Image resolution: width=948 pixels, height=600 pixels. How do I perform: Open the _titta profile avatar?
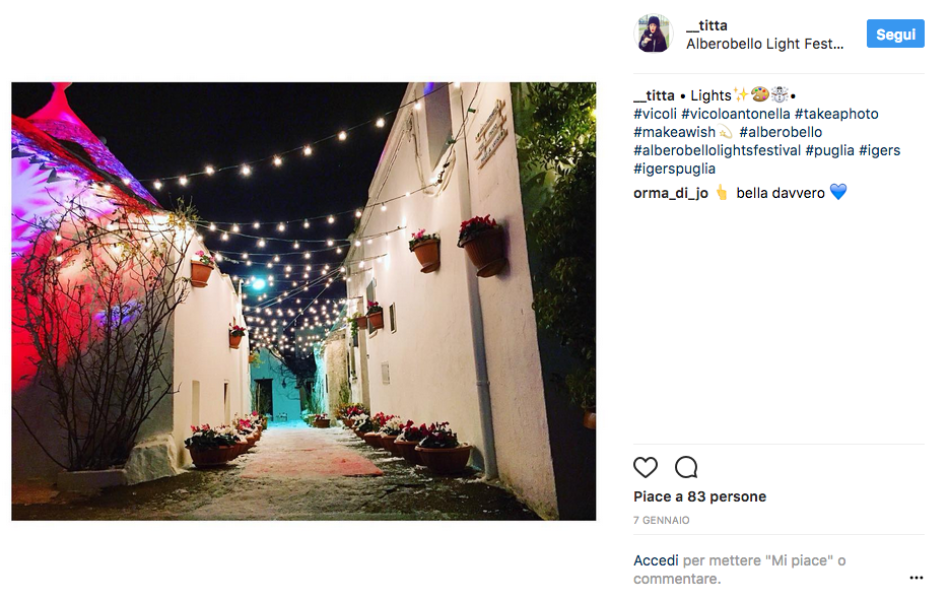(653, 34)
